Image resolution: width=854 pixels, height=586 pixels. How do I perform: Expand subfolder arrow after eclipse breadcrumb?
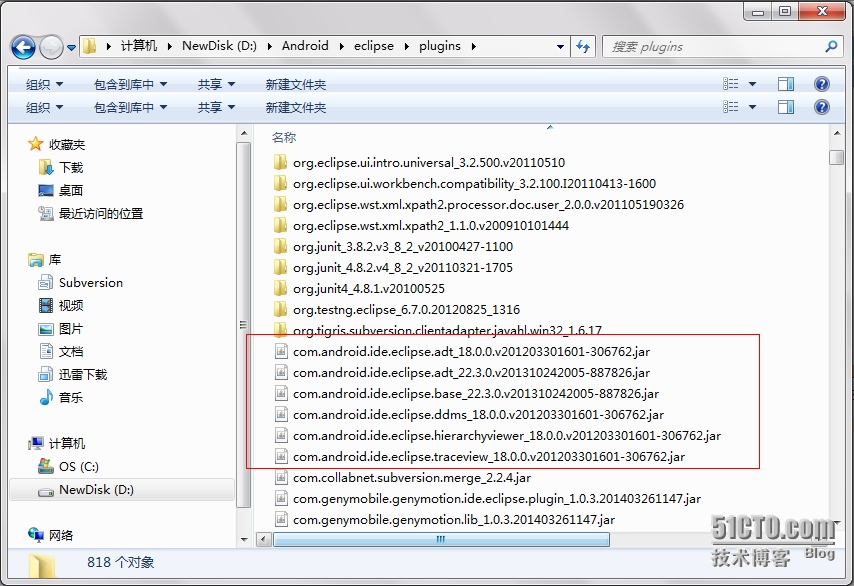pos(406,46)
